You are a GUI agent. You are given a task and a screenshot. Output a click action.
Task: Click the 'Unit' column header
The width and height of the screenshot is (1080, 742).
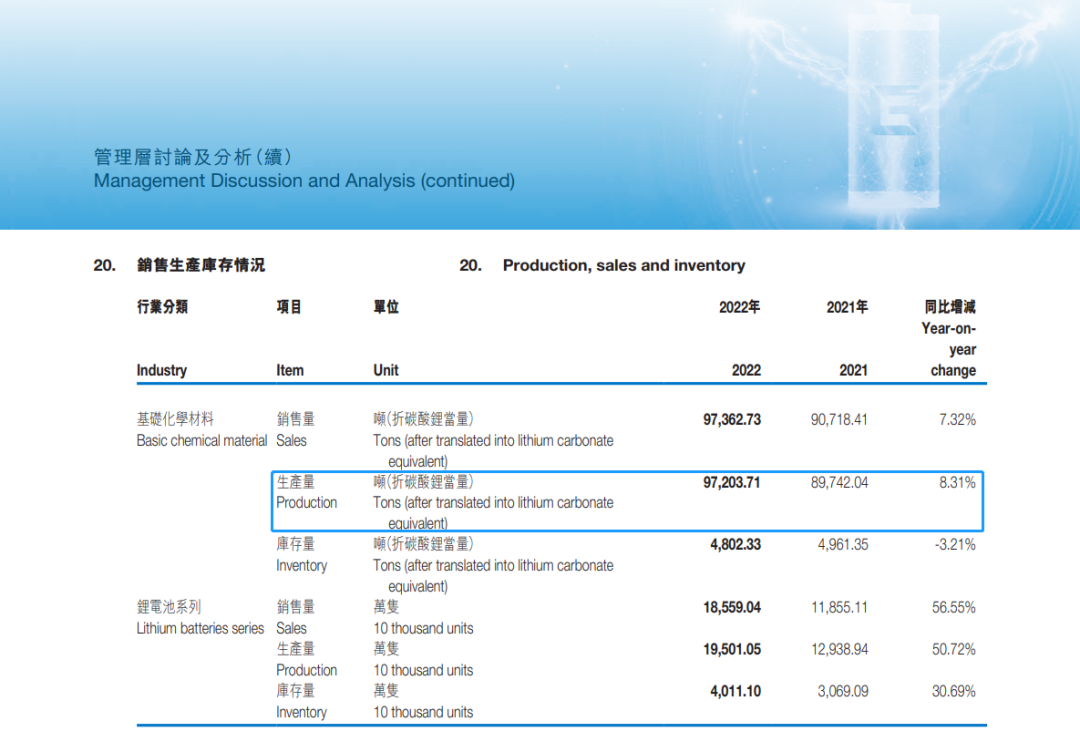(x=386, y=370)
